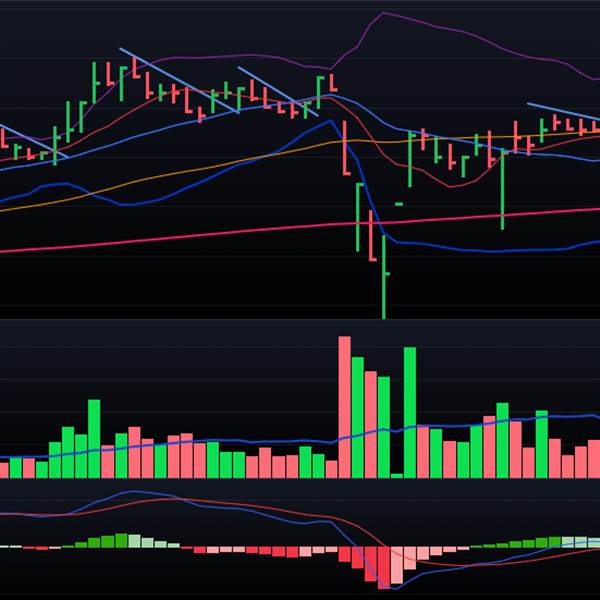This screenshot has width=600, height=600.
Task: Select the tallest green volume bar
Action: (410, 412)
